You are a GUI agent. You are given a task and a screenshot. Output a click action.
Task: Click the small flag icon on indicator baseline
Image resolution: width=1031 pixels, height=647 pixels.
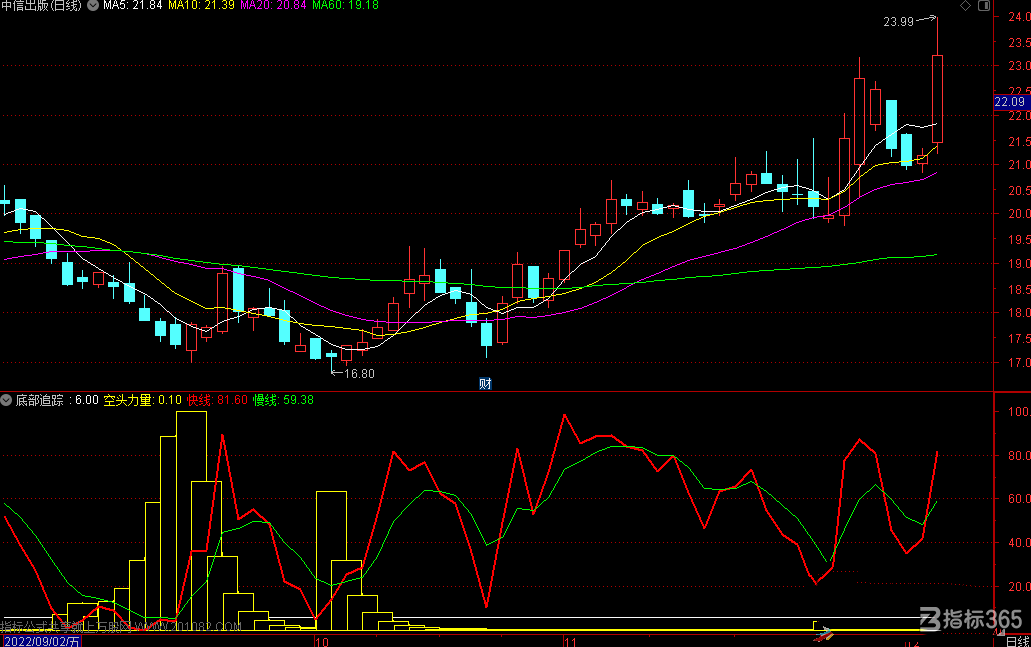823,635
